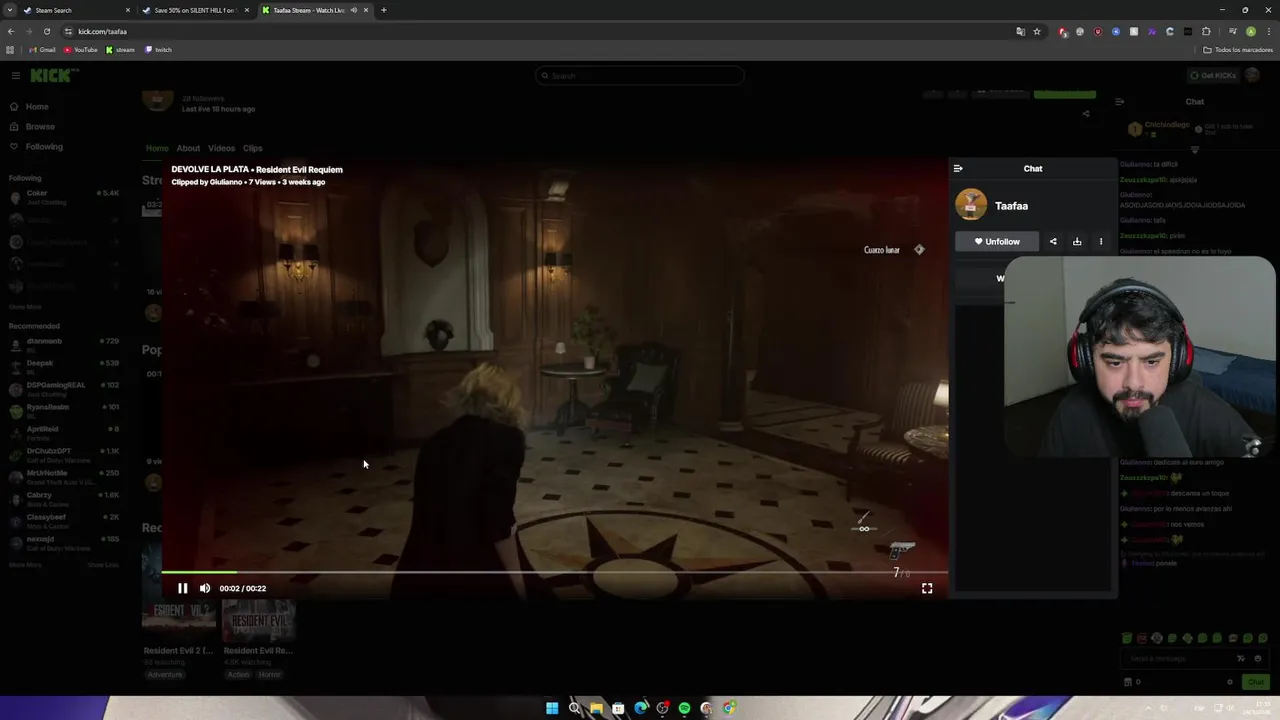This screenshot has width=1280, height=720.
Task: Select the channel Clips tab
Action: coord(252,149)
